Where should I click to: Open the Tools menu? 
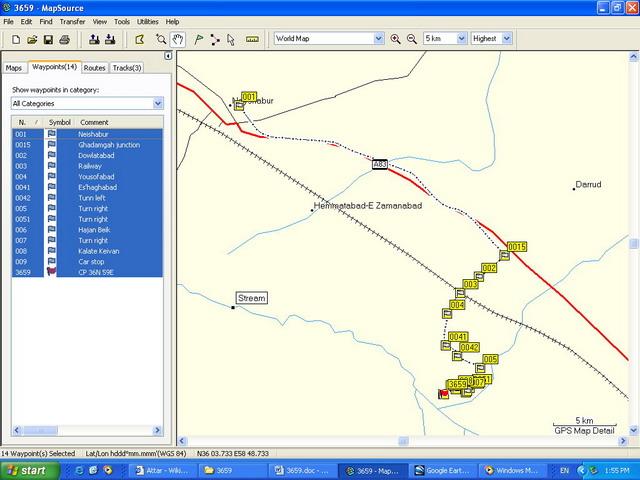[122, 22]
